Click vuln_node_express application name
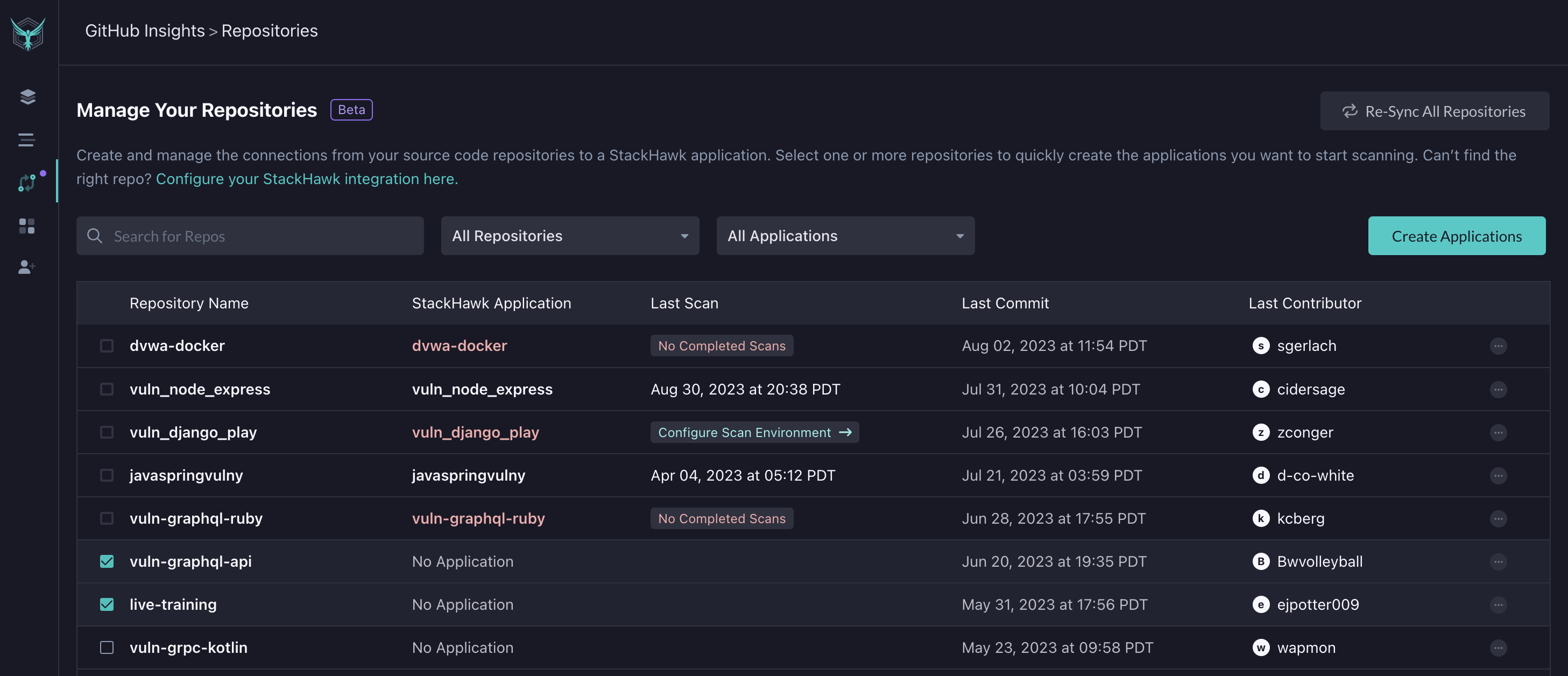Image resolution: width=1568 pixels, height=676 pixels. click(482, 389)
